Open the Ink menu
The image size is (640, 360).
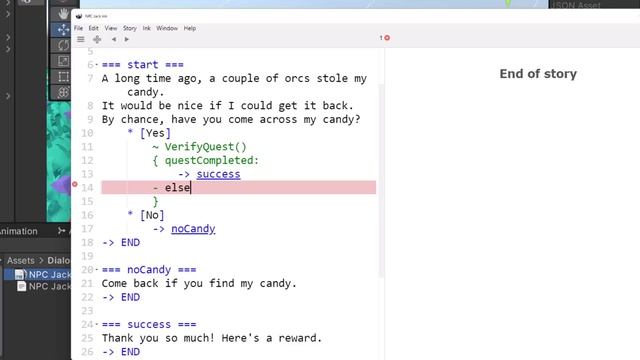(147, 28)
